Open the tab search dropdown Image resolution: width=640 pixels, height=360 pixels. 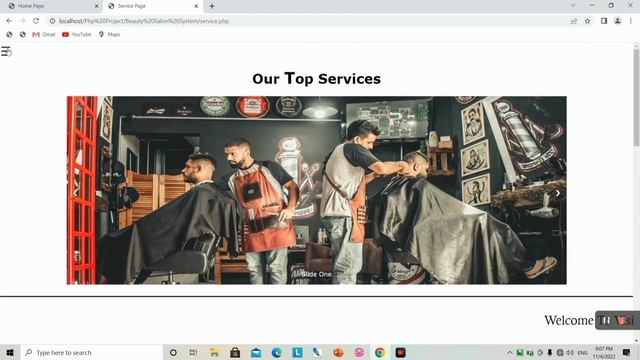573,6
